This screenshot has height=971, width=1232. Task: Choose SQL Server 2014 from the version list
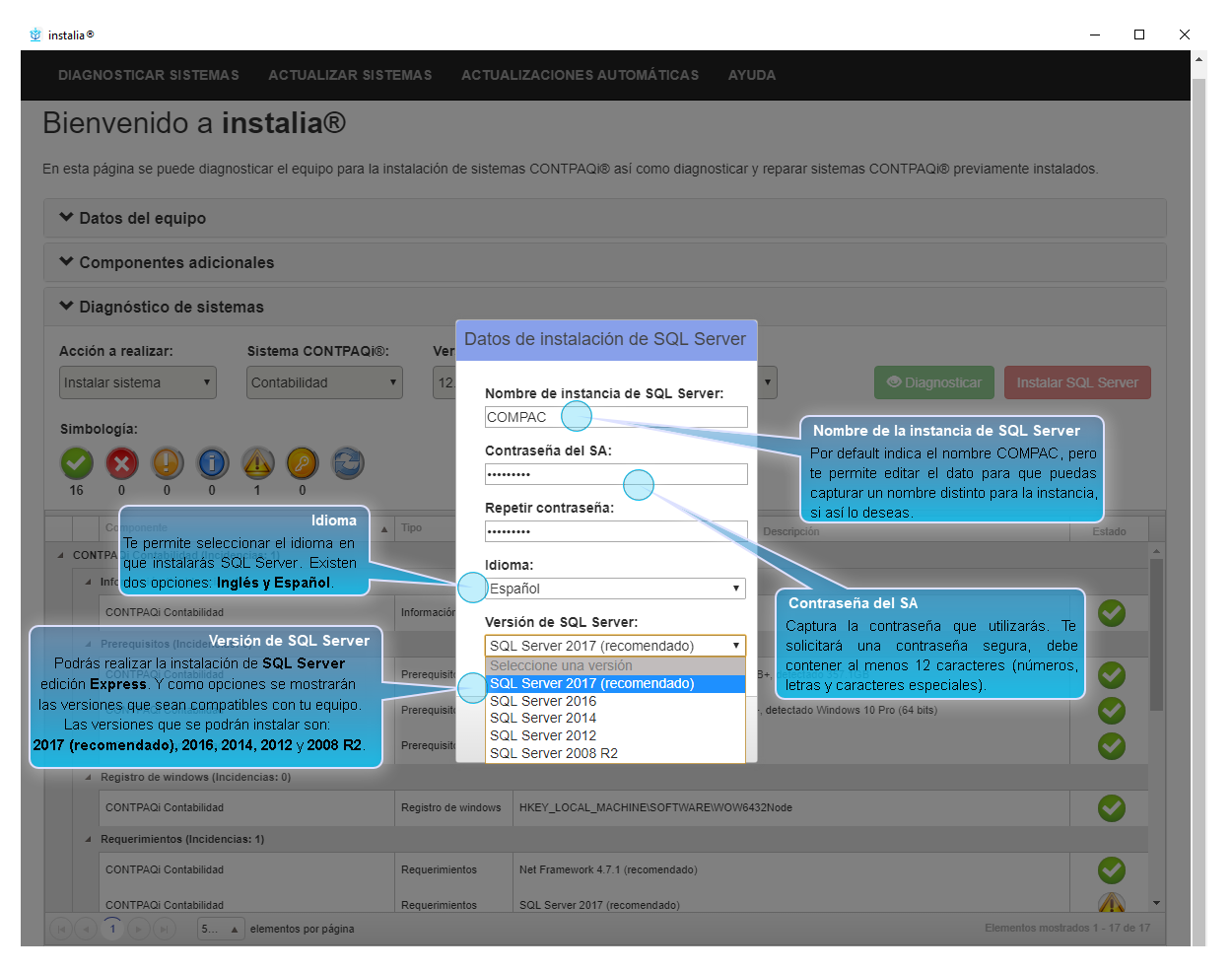615,718
